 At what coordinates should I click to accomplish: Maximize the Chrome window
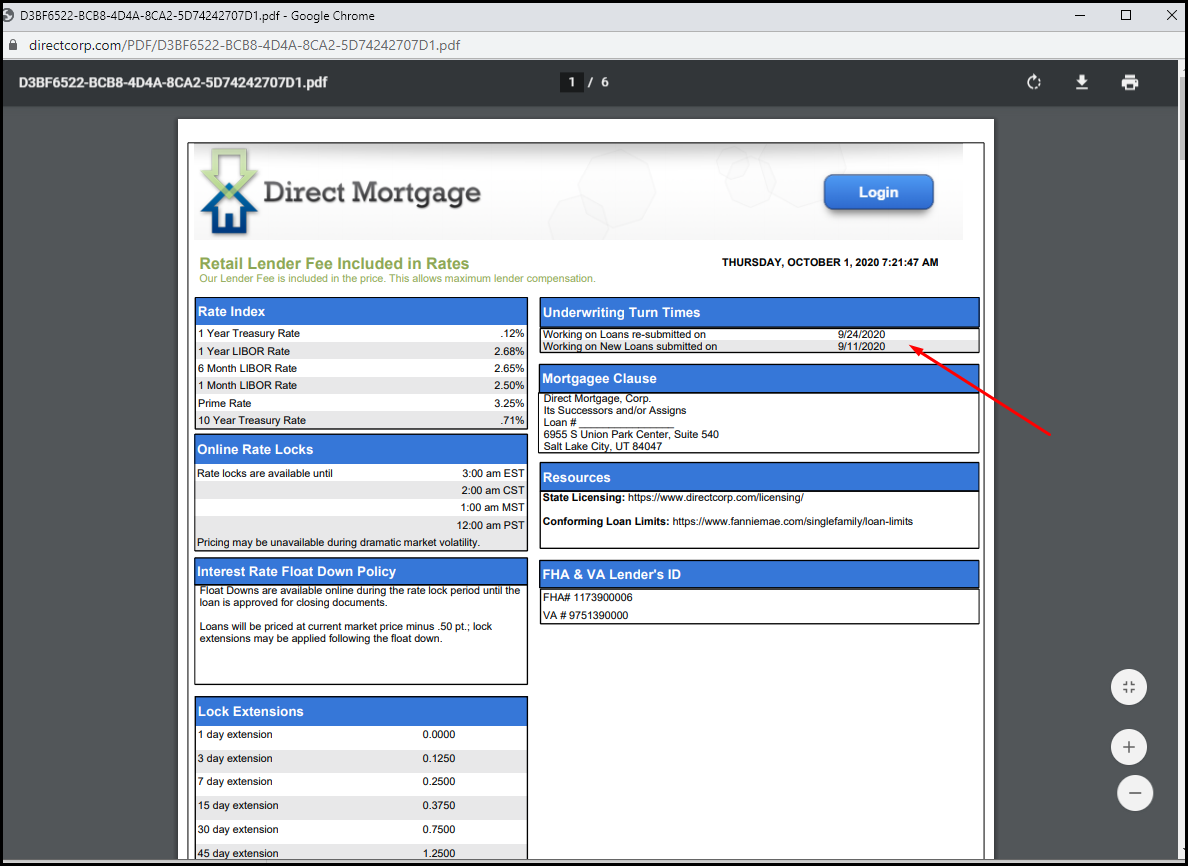tap(1126, 15)
